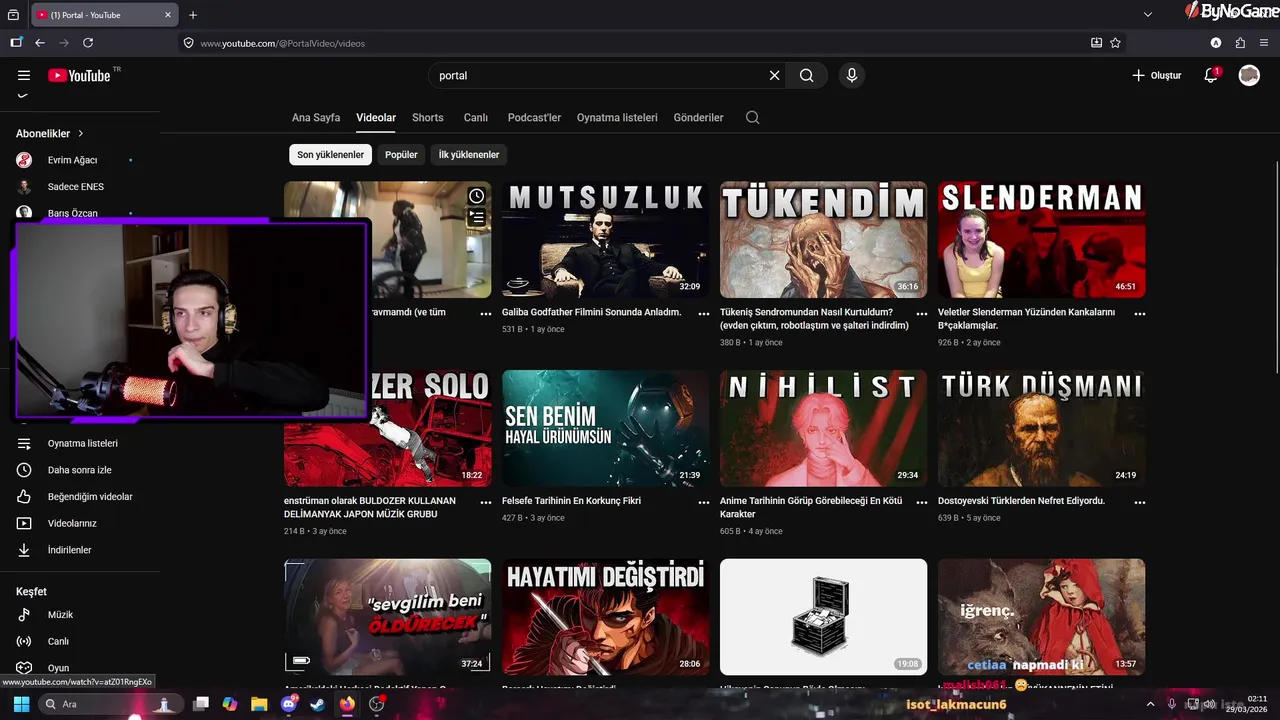
Task: Play the MUTSUZLUK Godfather thumbnail
Action: 605,239
